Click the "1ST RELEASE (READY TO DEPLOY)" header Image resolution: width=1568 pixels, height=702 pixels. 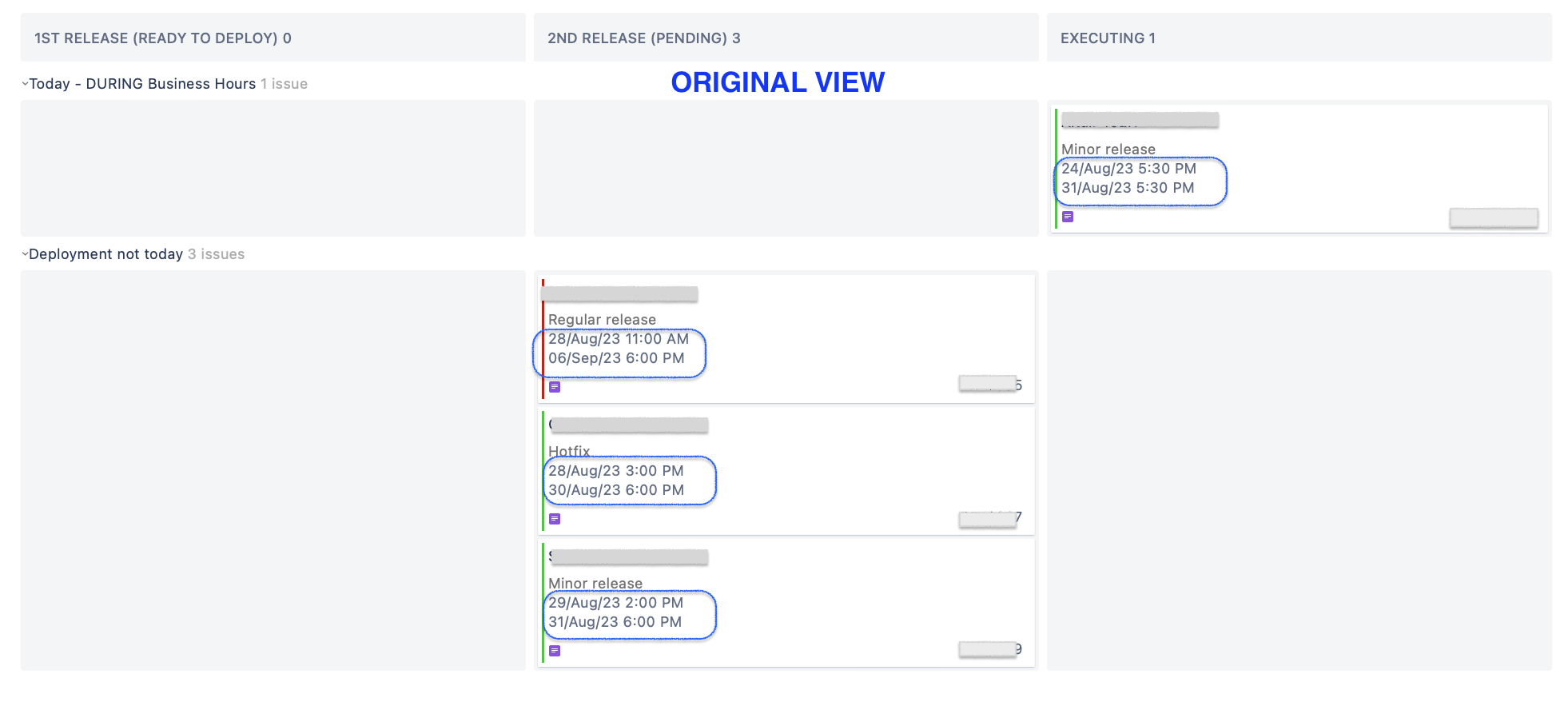pos(162,38)
